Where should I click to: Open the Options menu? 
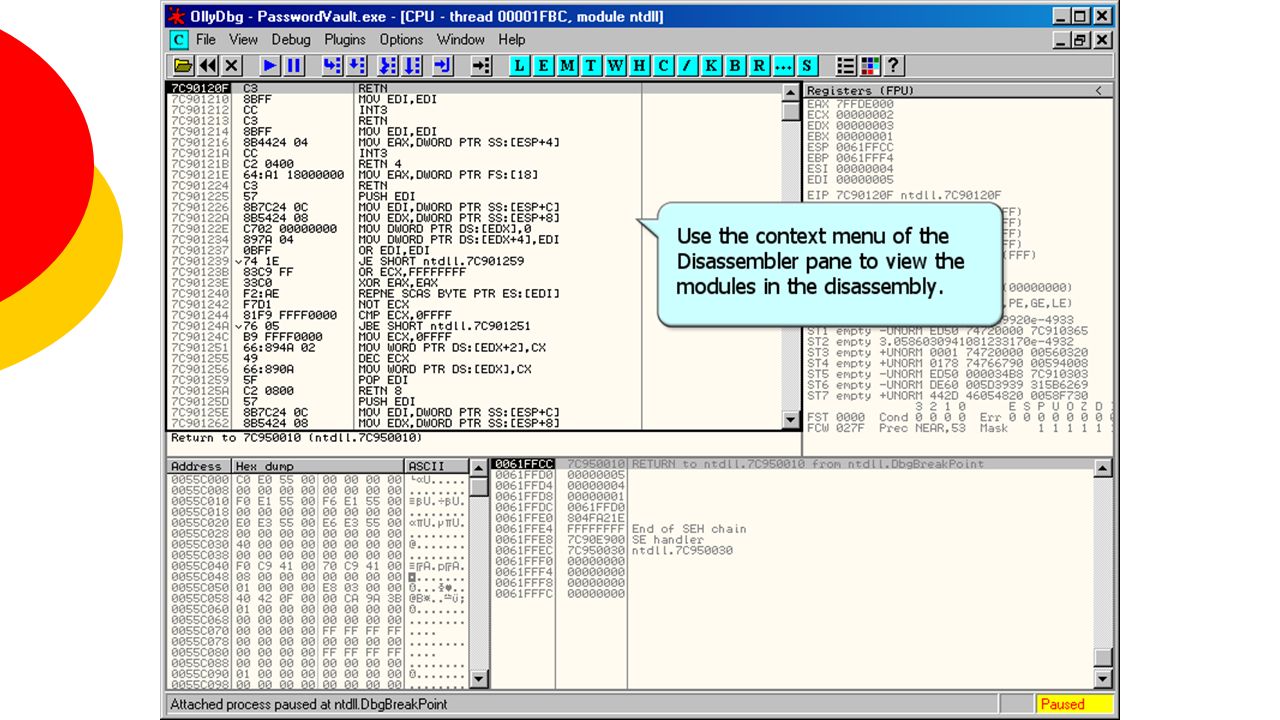(x=402, y=40)
